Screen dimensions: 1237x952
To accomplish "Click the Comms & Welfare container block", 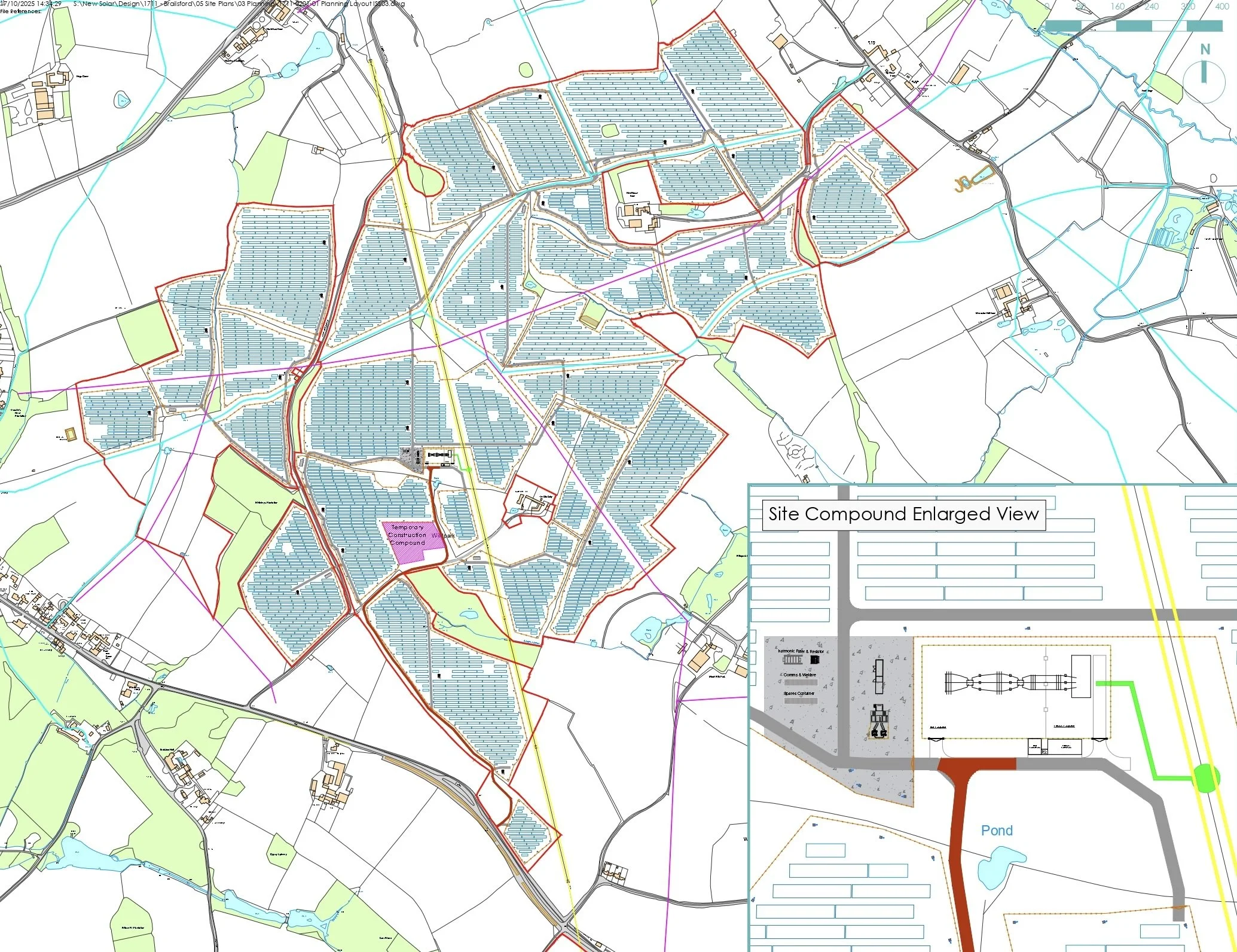I will click(x=800, y=682).
